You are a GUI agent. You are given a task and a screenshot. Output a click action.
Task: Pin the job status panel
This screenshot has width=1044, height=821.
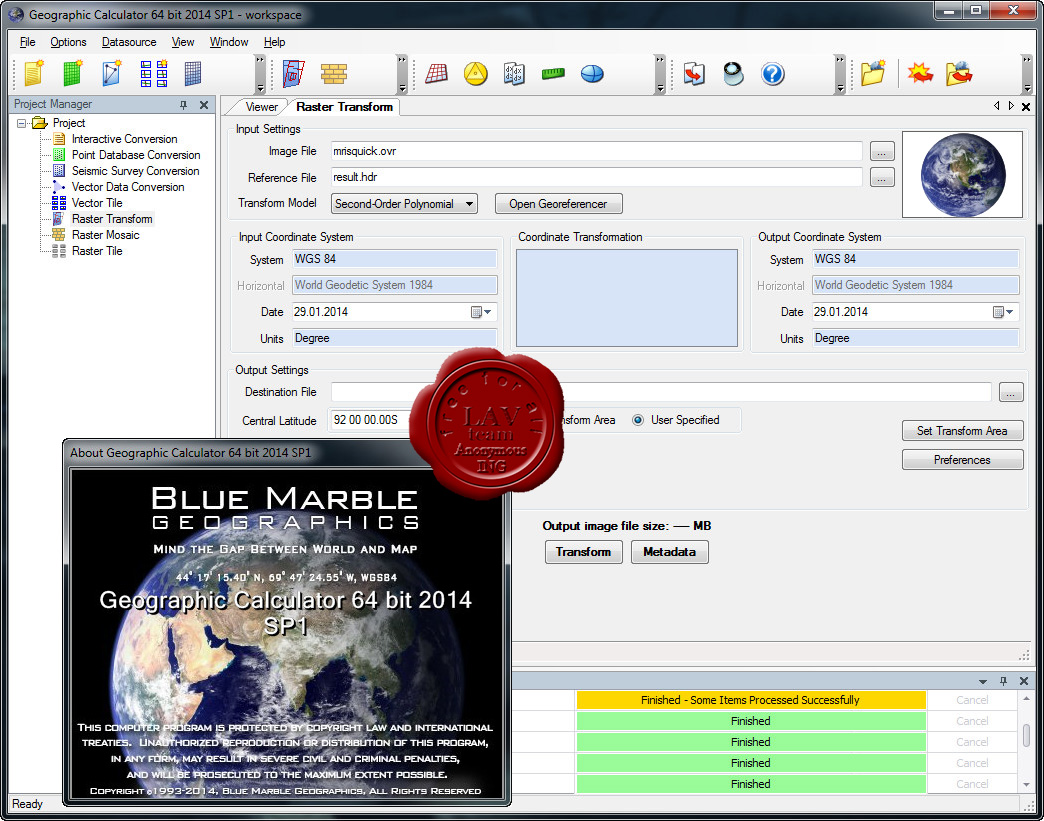click(x=1003, y=681)
